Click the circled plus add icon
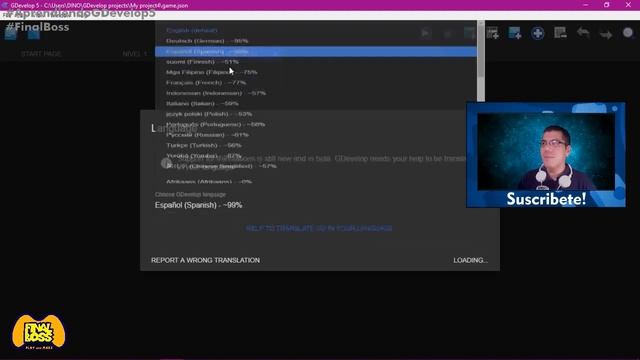This screenshot has width=640, height=360. tap(538, 33)
